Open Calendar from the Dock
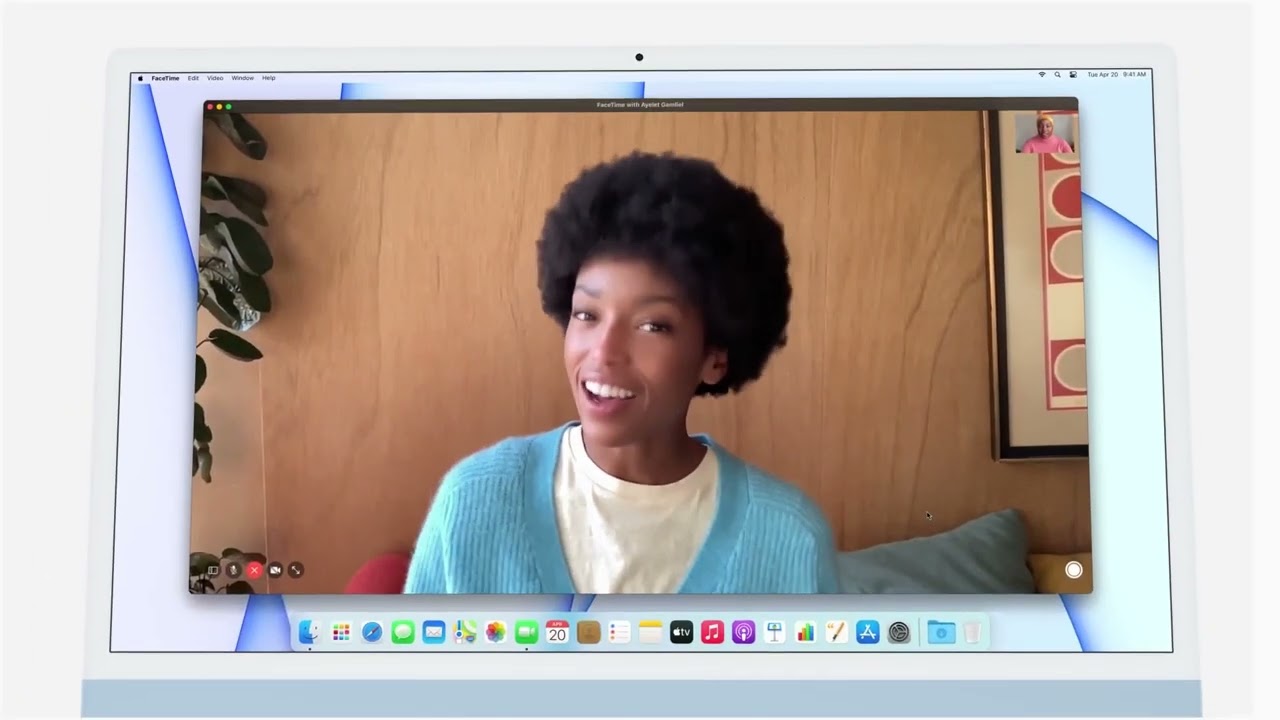 click(558, 632)
